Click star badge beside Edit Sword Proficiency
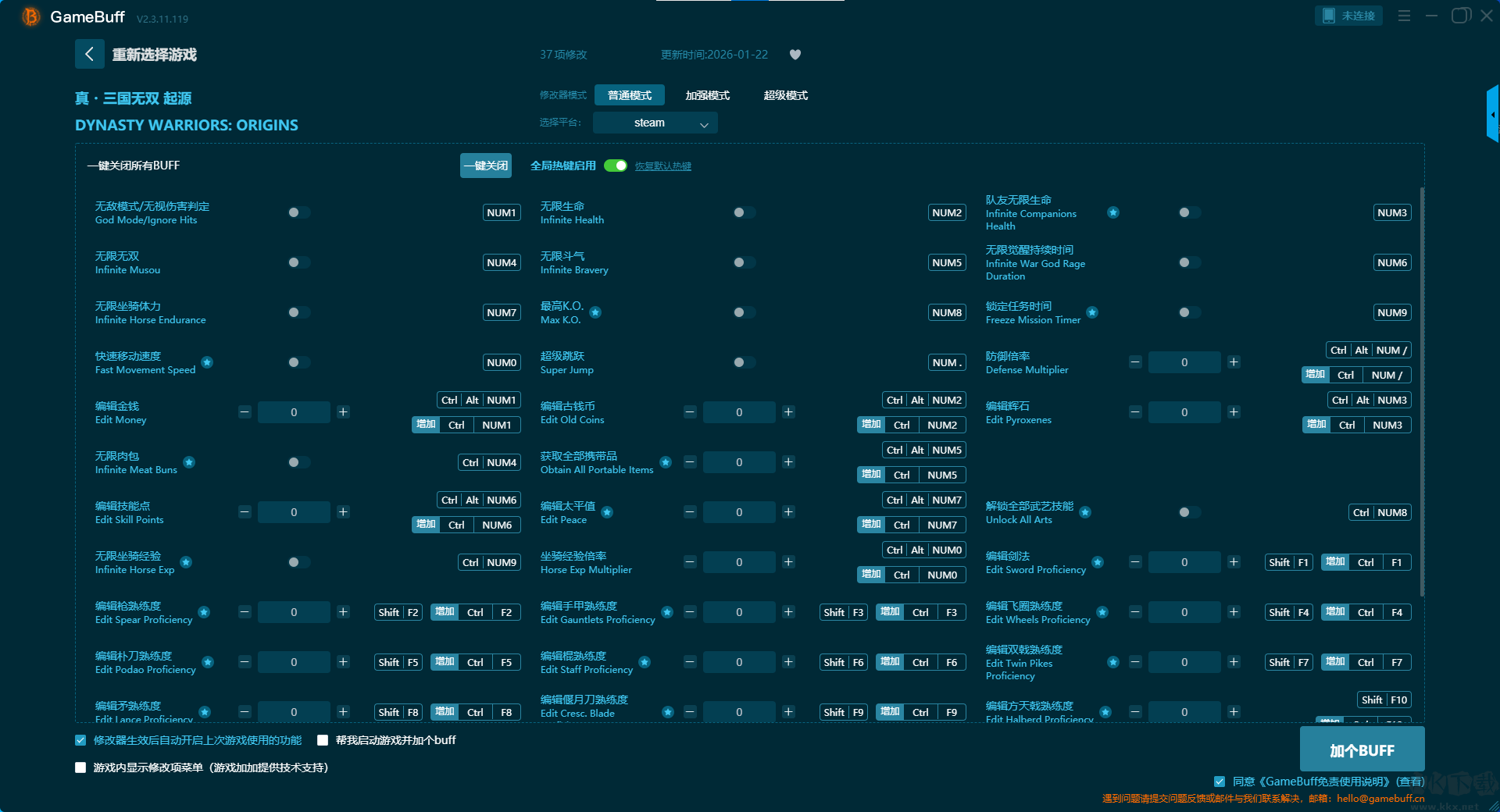The width and height of the screenshot is (1500, 812). pyautogui.click(x=1098, y=562)
